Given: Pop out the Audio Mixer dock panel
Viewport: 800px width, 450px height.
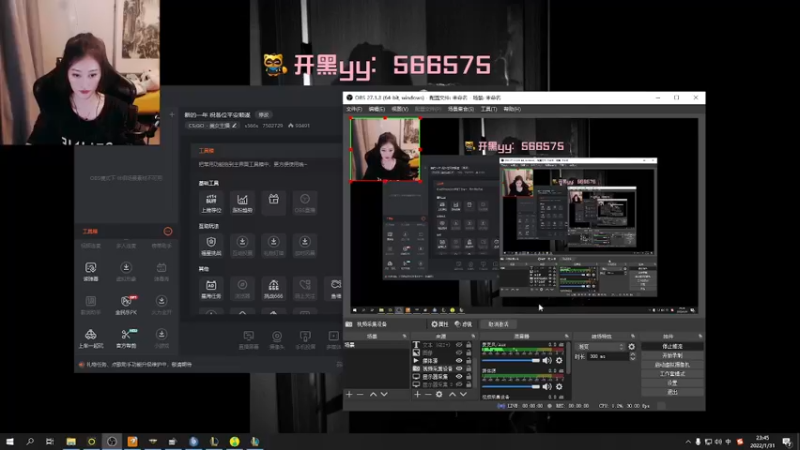Looking at the screenshot, I should tap(566, 336).
